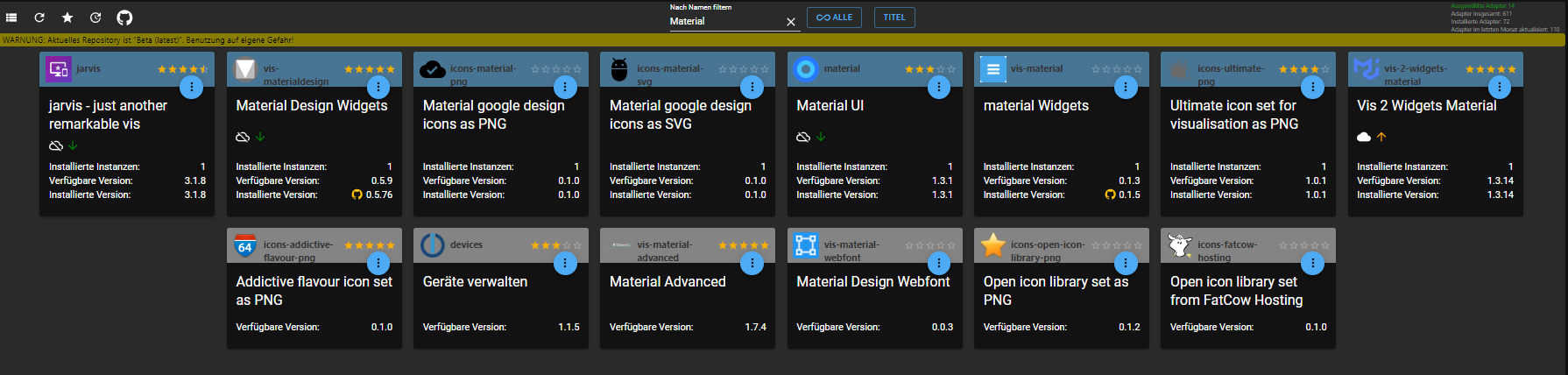The height and width of the screenshot is (375, 1568).
Task: Click the vis-materialdesign adapter logo
Action: (245, 69)
